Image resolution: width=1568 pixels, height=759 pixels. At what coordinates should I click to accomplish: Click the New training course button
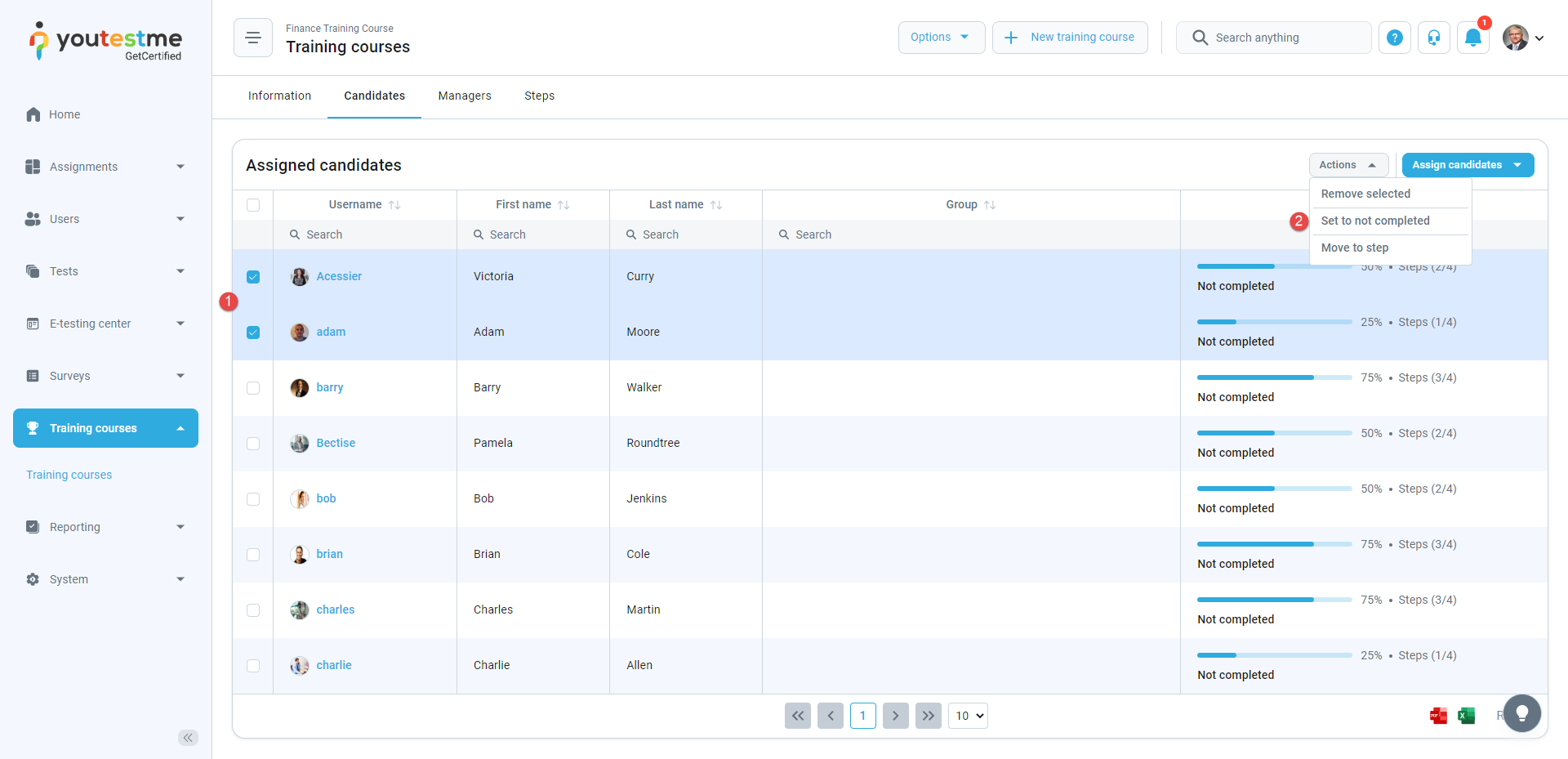point(1070,38)
